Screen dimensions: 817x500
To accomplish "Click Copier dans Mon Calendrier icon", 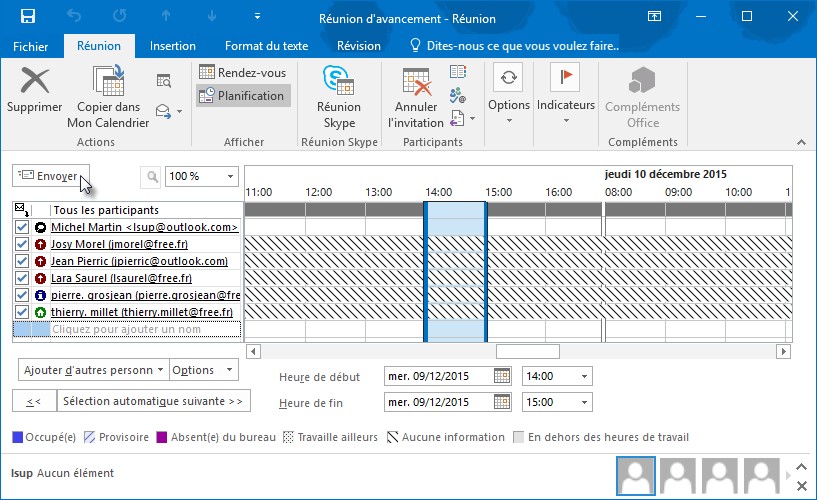I will click(107, 82).
